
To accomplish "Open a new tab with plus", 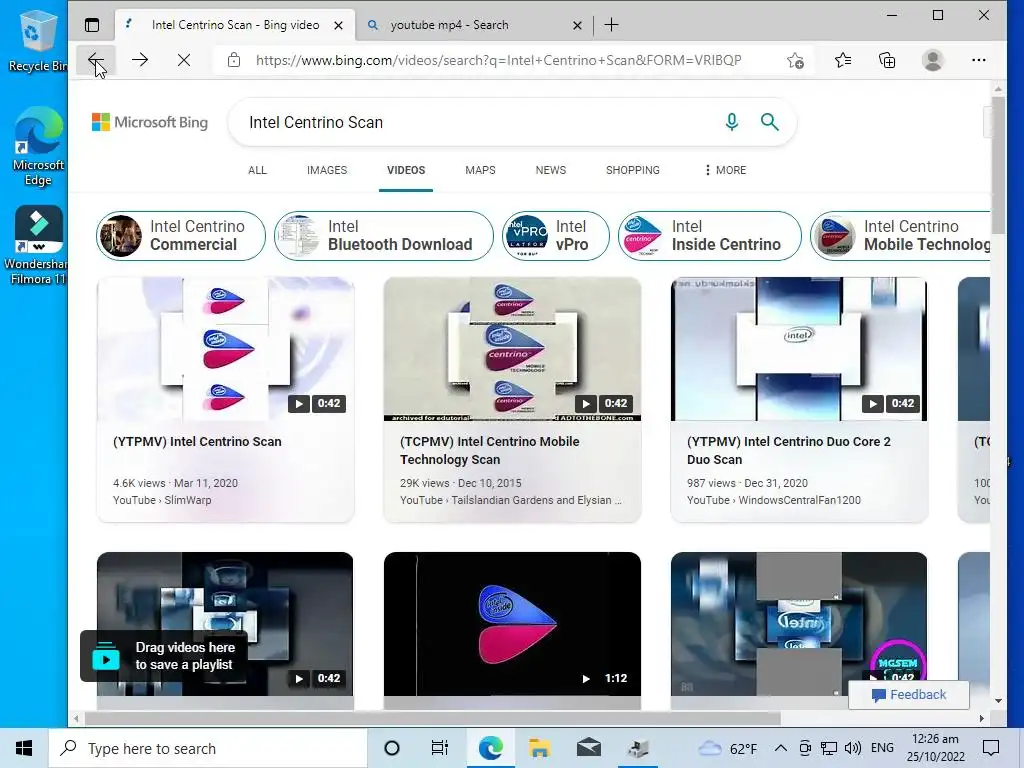I will 611,25.
